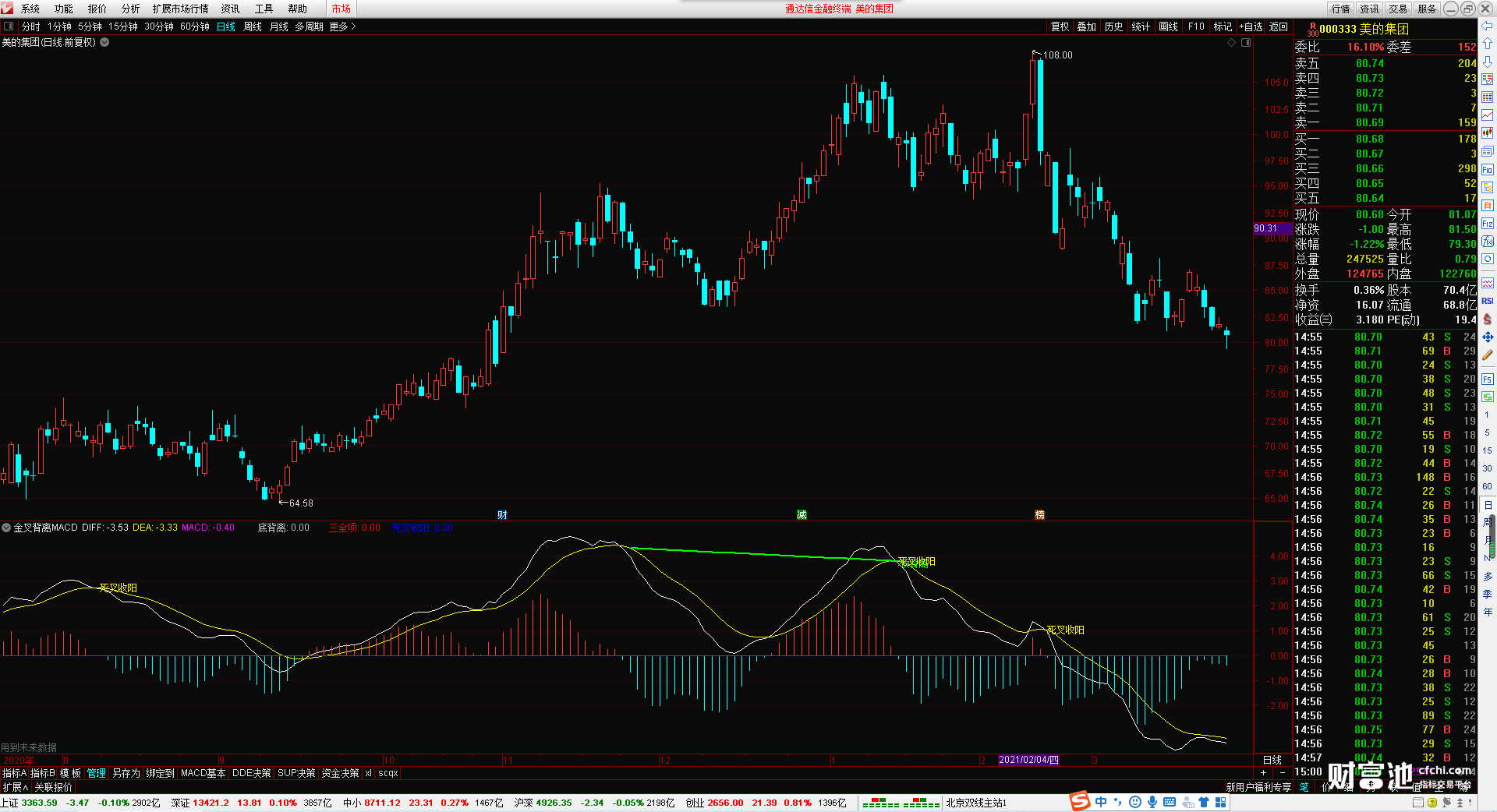Open the 指标B indicator list
The height and width of the screenshot is (812, 1497).
pos(43,773)
